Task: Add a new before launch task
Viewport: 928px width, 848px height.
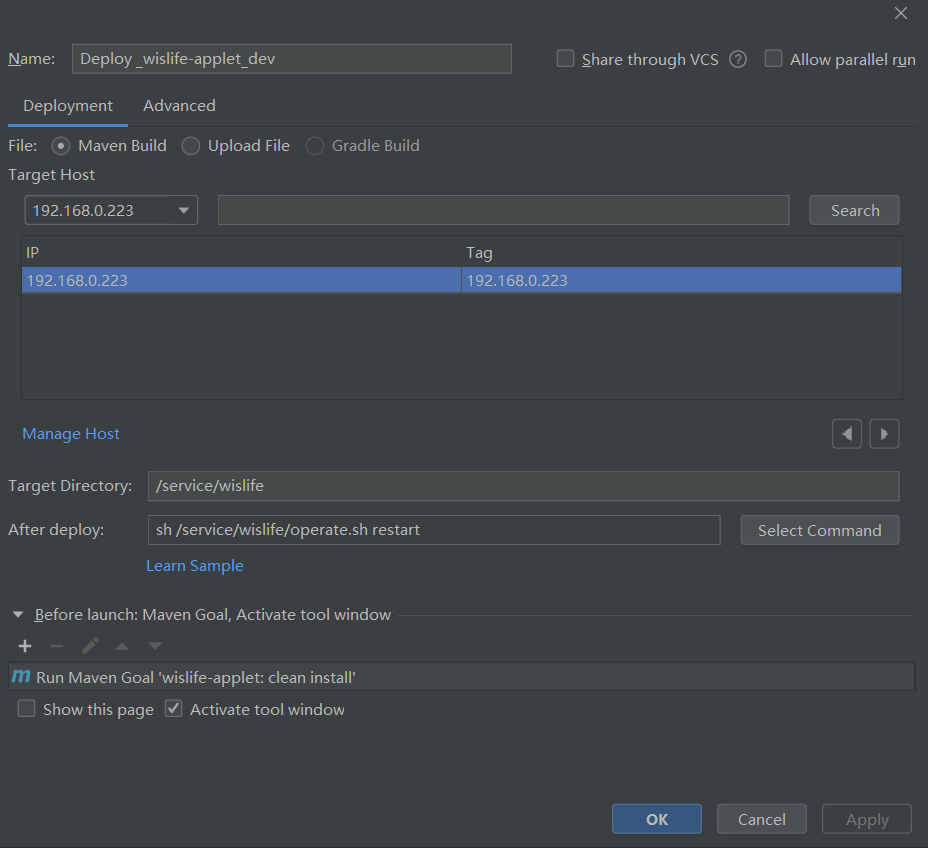Action: (24, 646)
